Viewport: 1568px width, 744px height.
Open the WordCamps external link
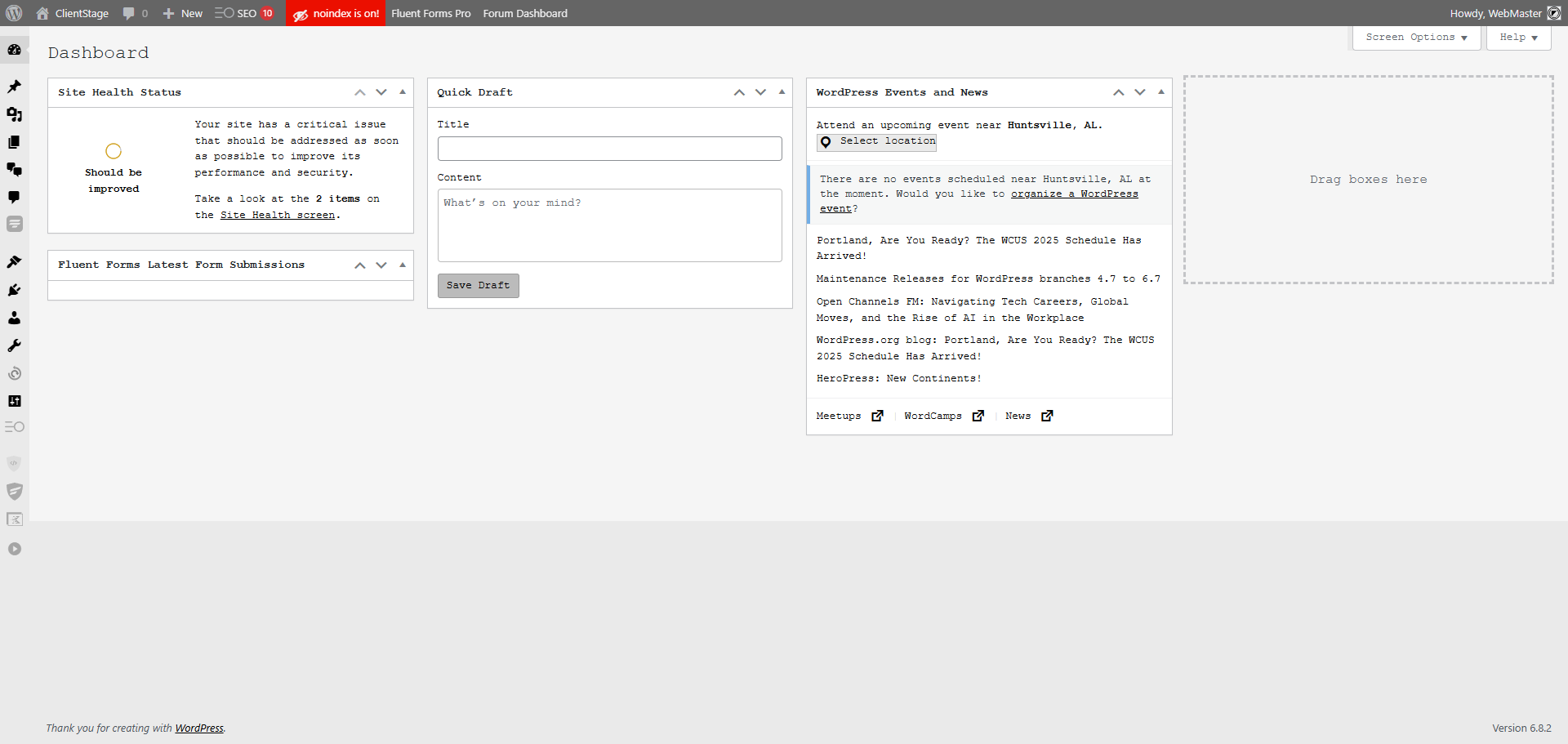944,417
